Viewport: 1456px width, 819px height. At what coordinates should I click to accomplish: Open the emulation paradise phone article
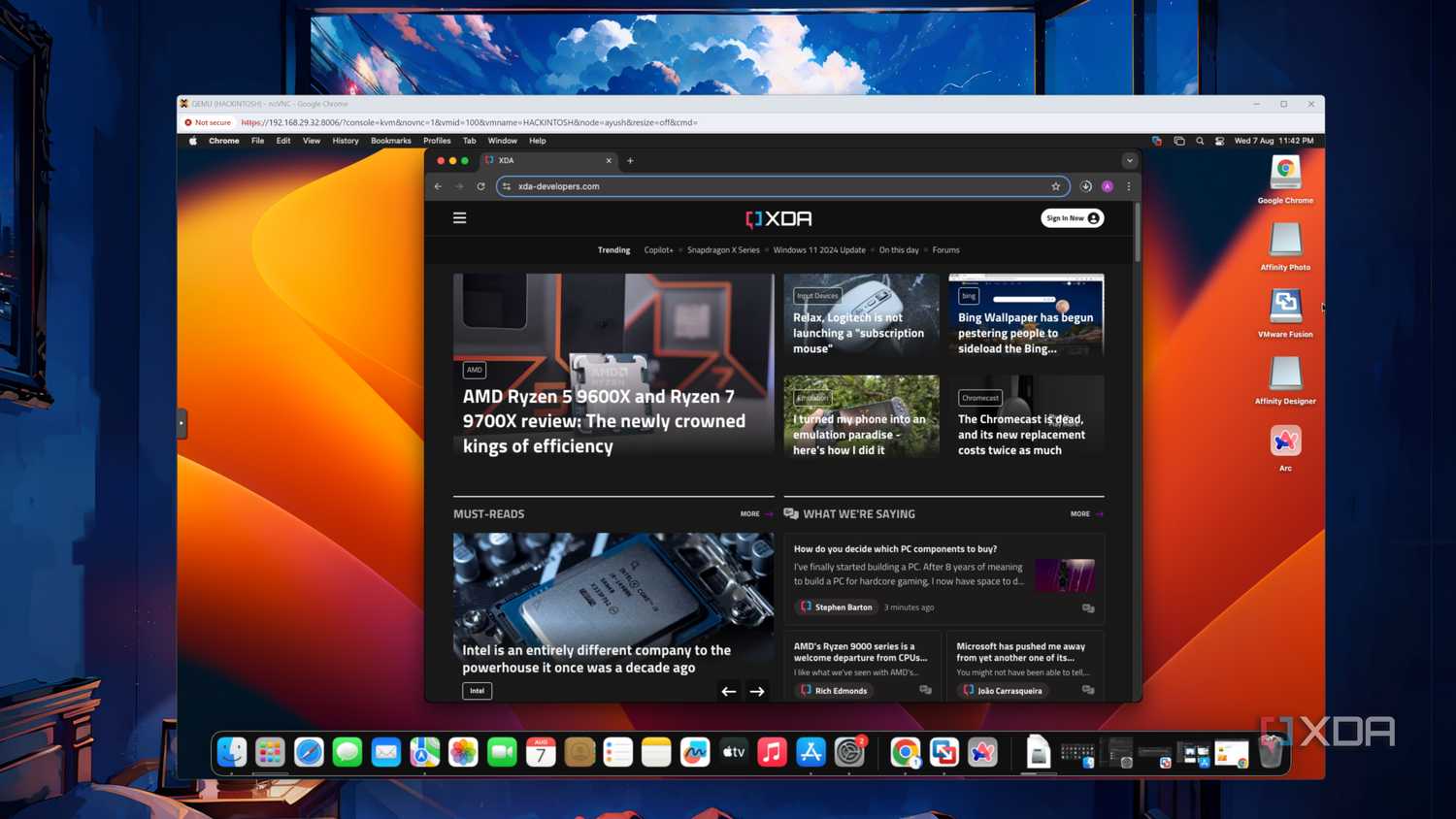click(x=859, y=435)
